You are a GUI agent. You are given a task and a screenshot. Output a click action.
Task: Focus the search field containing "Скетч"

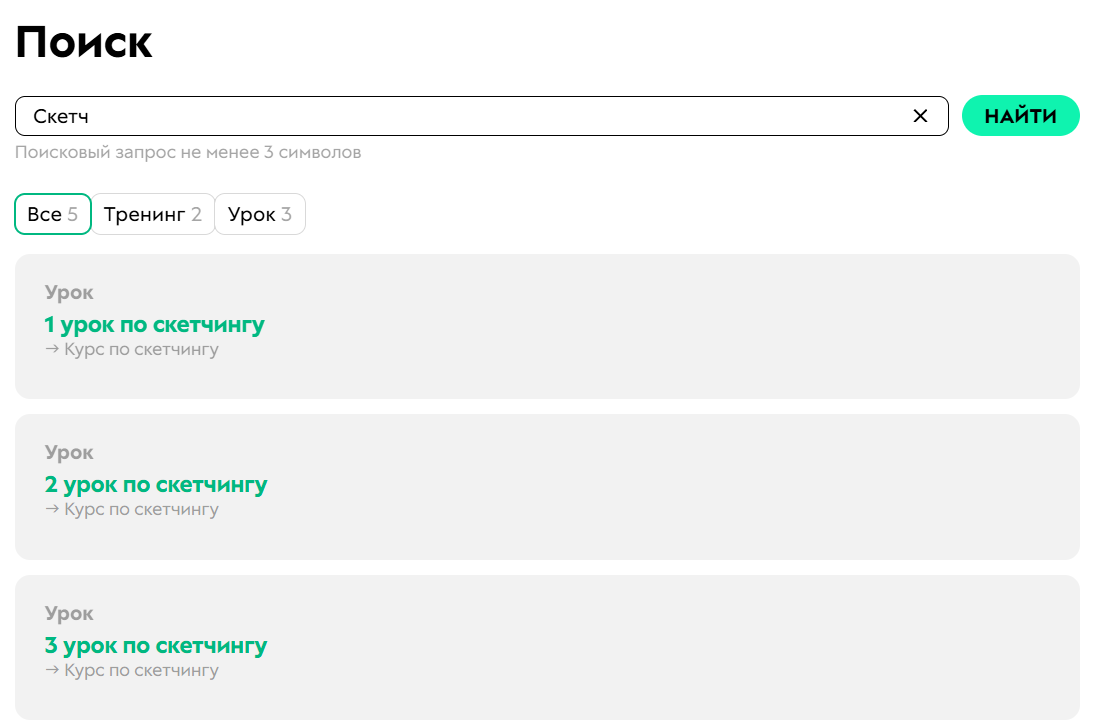pyautogui.click(x=460, y=116)
